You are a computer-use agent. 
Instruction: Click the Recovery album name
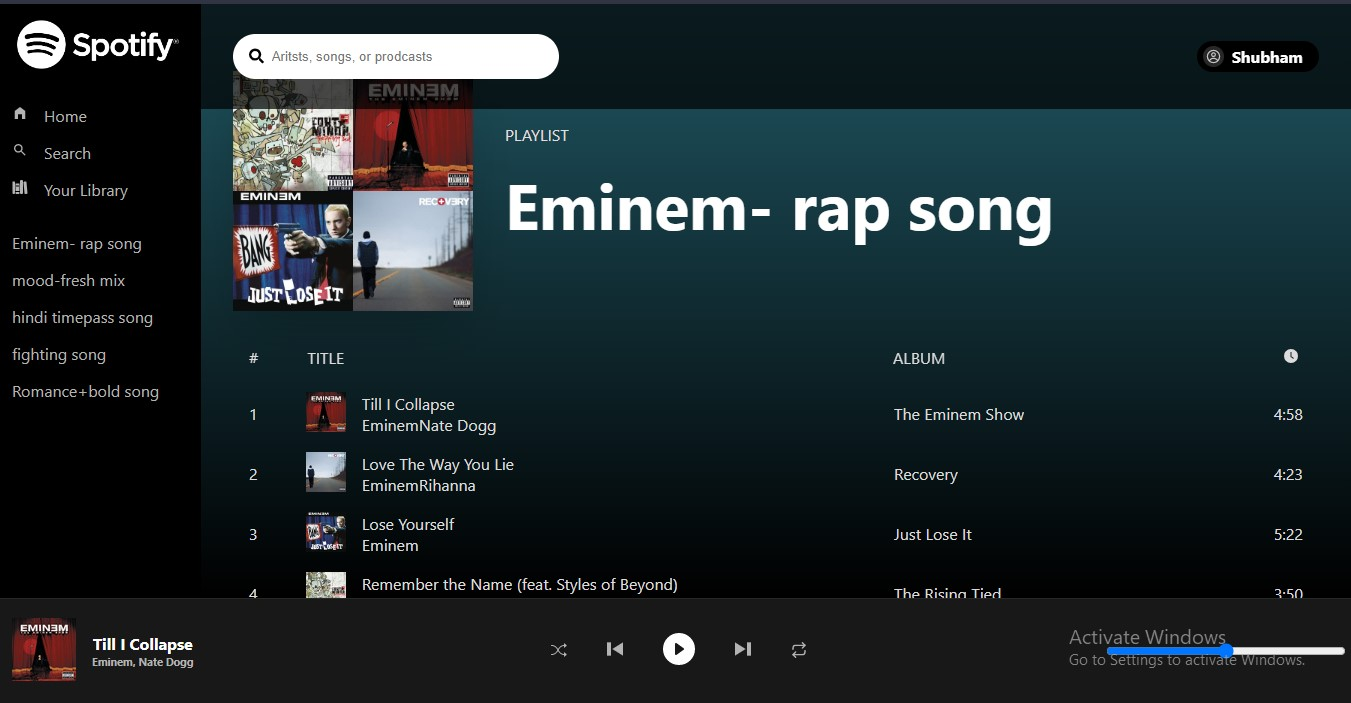(926, 475)
